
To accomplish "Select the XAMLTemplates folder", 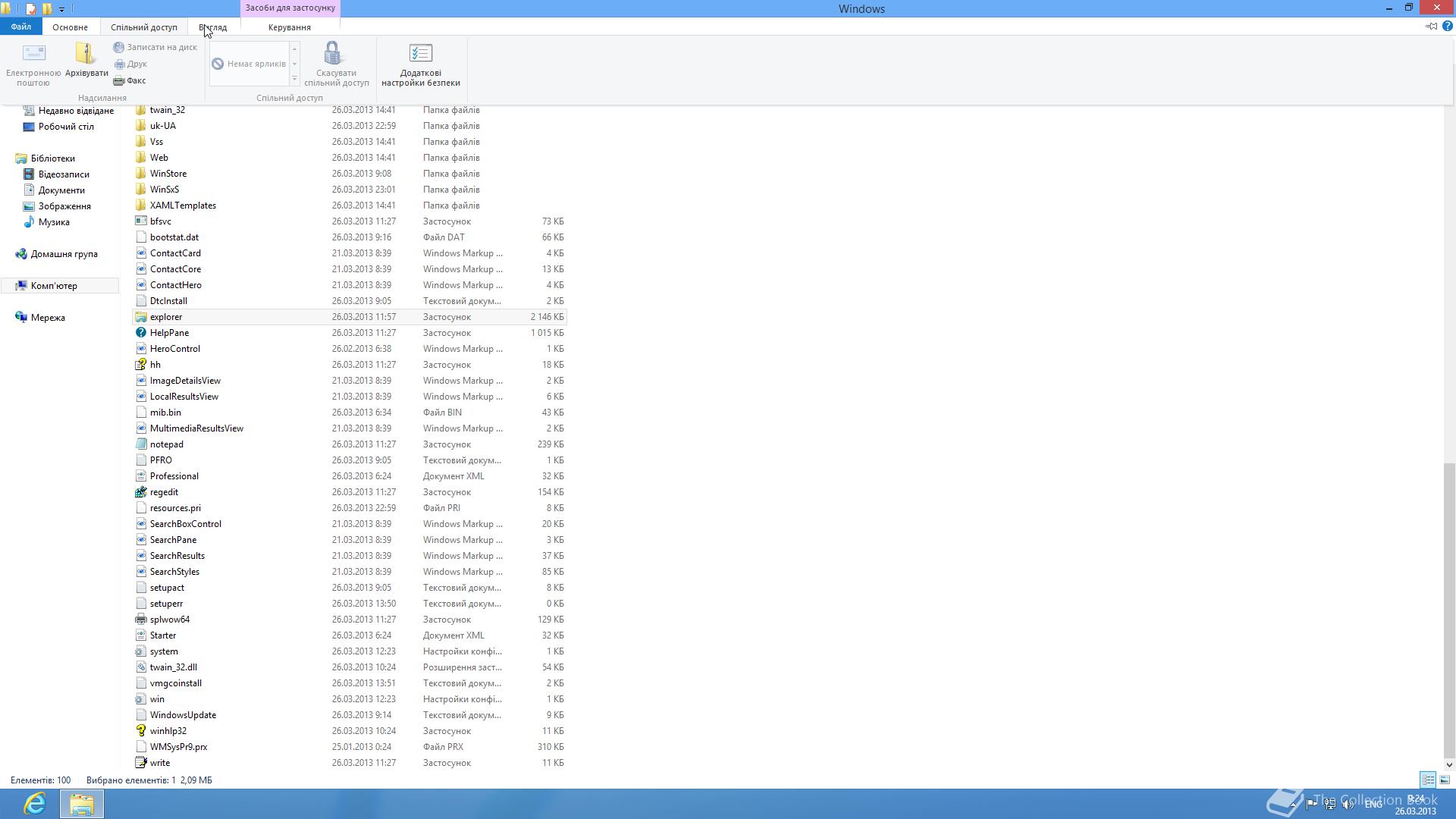I will (183, 206).
